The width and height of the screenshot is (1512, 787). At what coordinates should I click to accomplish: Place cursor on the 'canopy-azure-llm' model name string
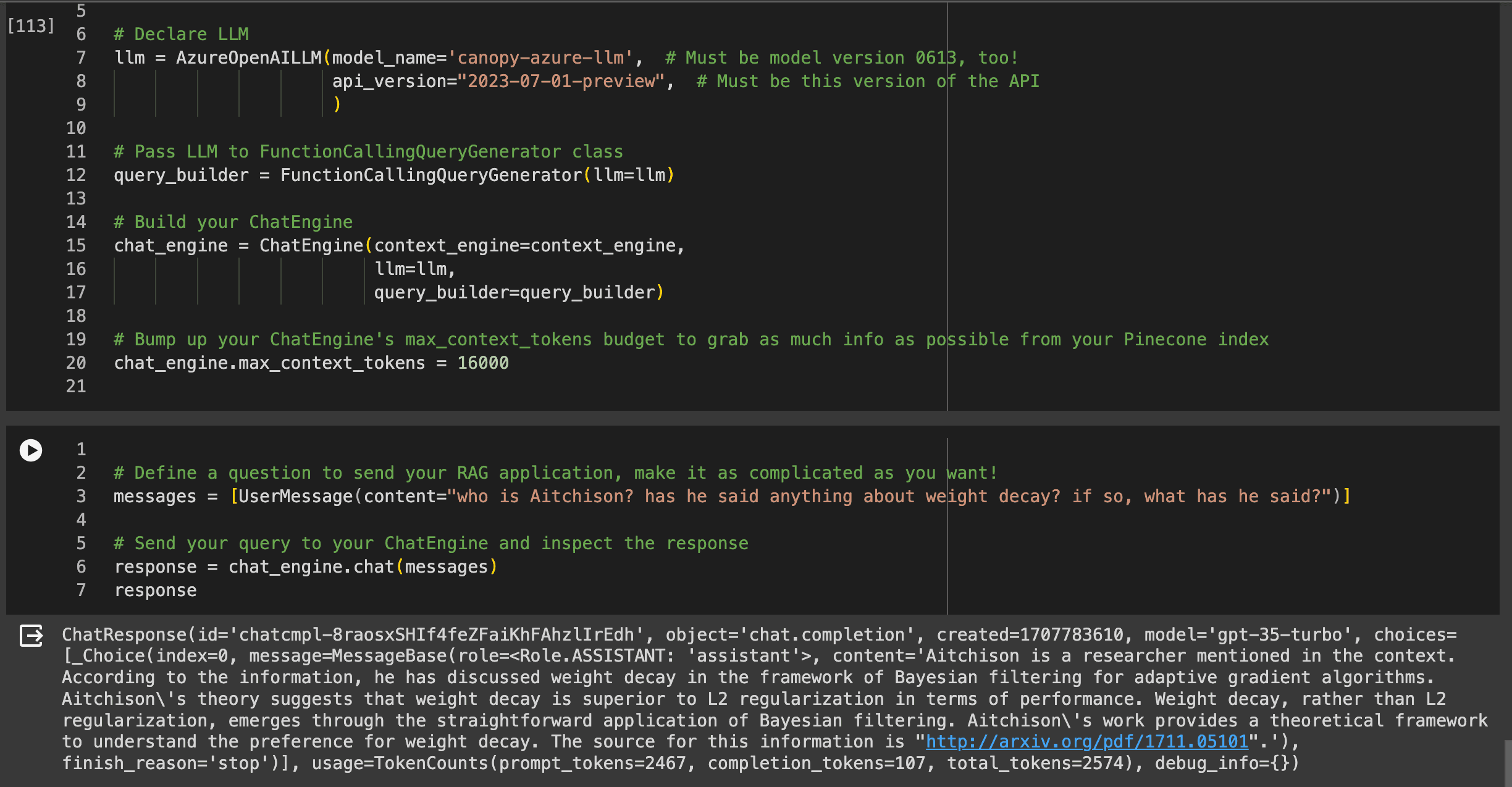coord(540,58)
